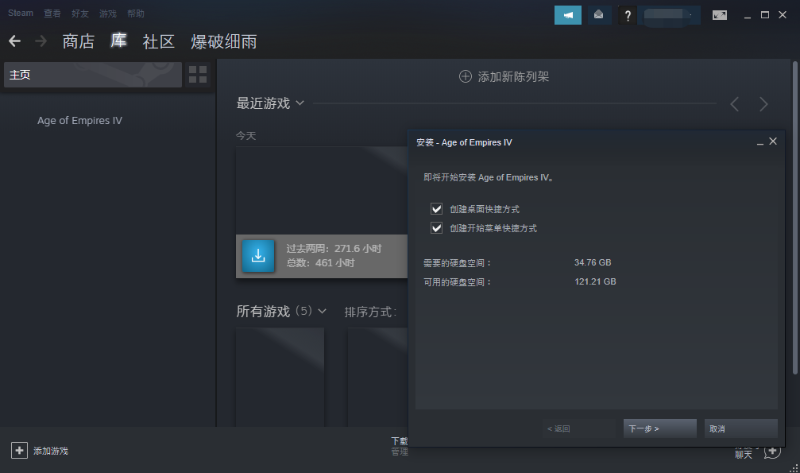Click the forward navigation arrow
800x473 pixels.
[41, 41]
